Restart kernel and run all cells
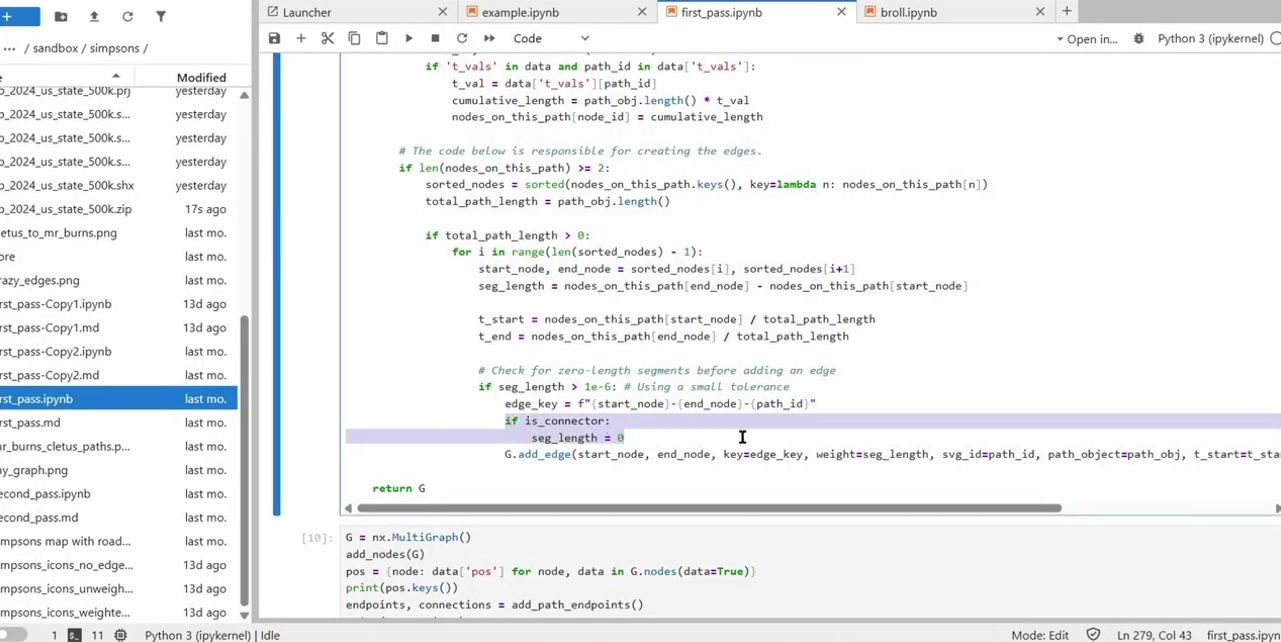Image resolution: width=1281 pixels, height=642 pixels. click(x=488, y=38)
